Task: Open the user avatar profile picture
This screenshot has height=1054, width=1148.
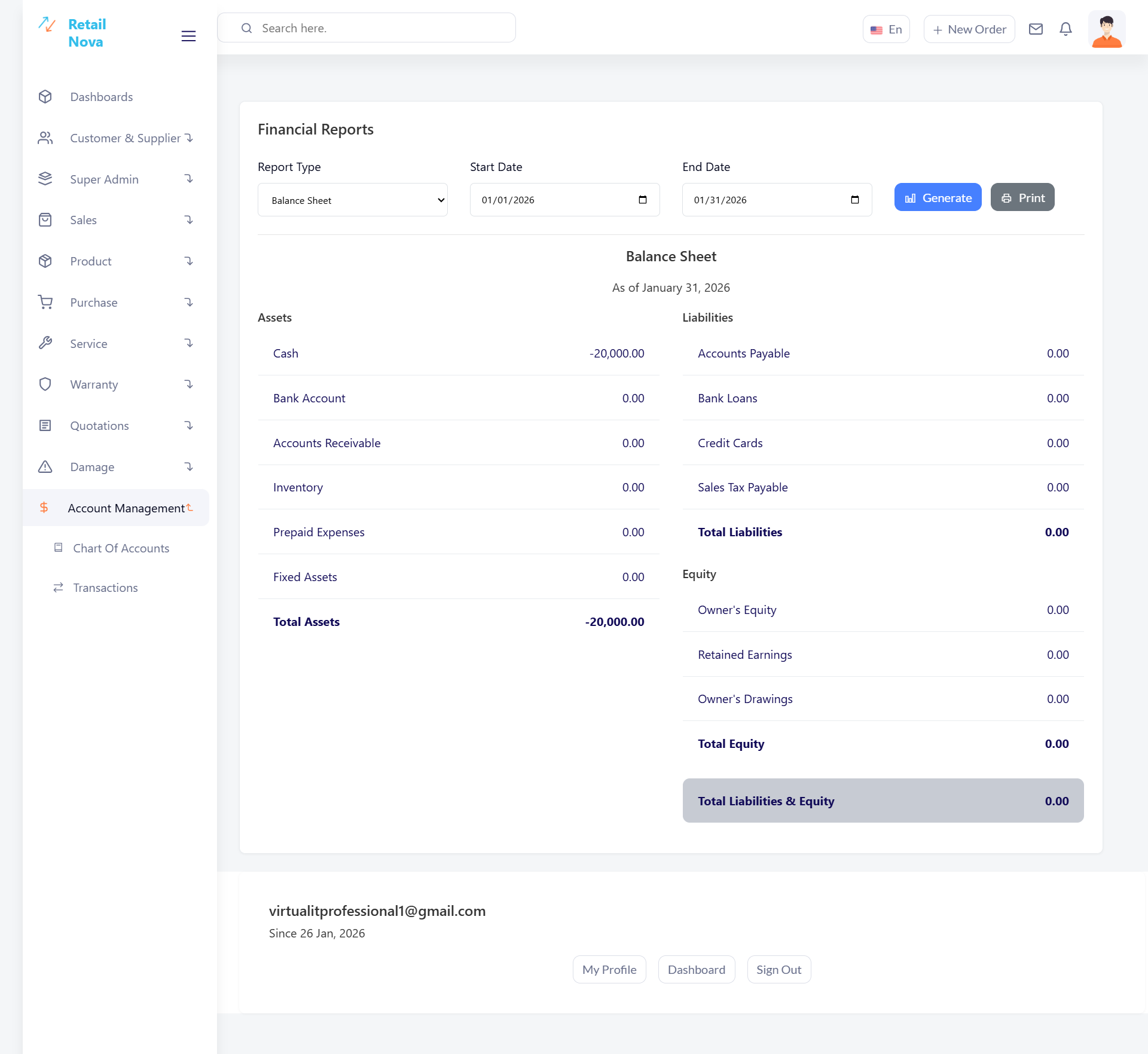Action: click(1106, 29)
